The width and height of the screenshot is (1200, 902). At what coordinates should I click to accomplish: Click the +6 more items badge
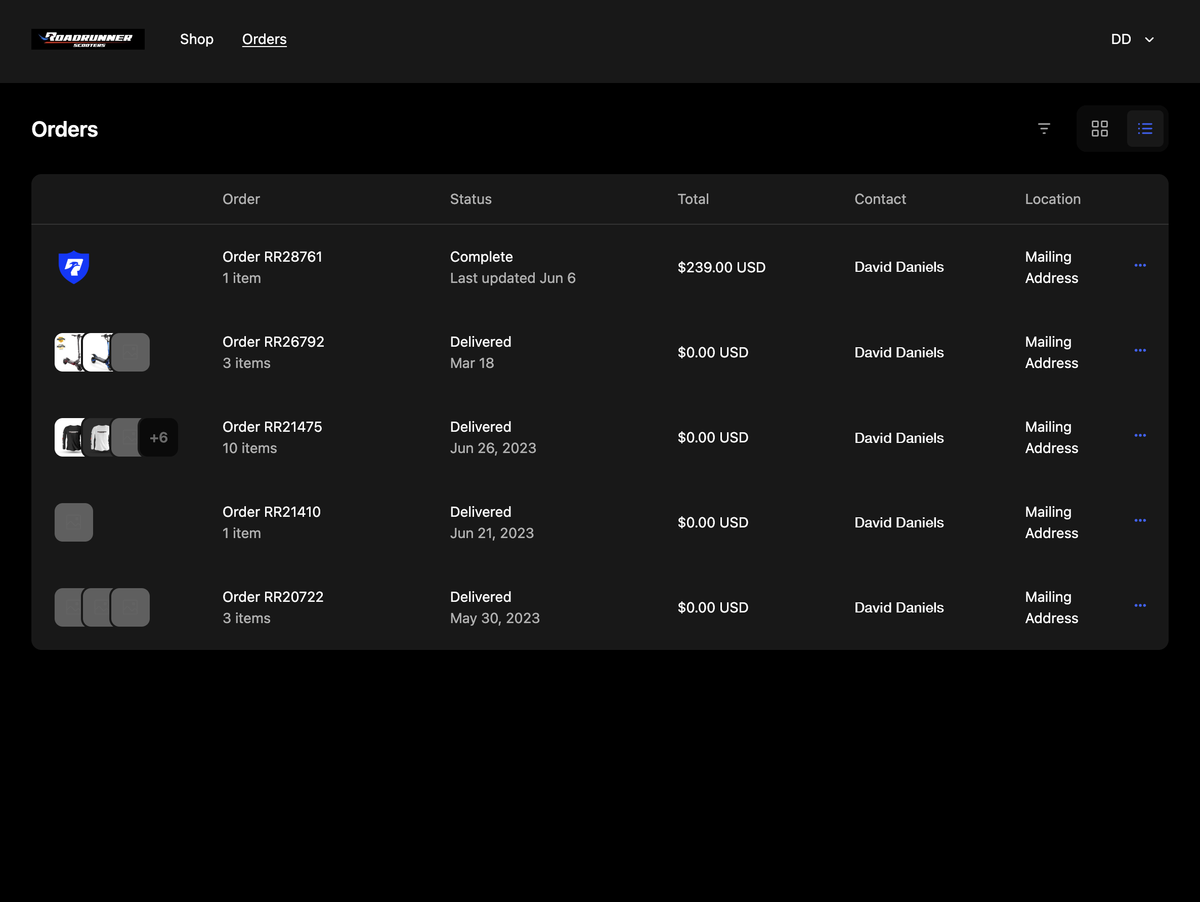click(158, 437)
